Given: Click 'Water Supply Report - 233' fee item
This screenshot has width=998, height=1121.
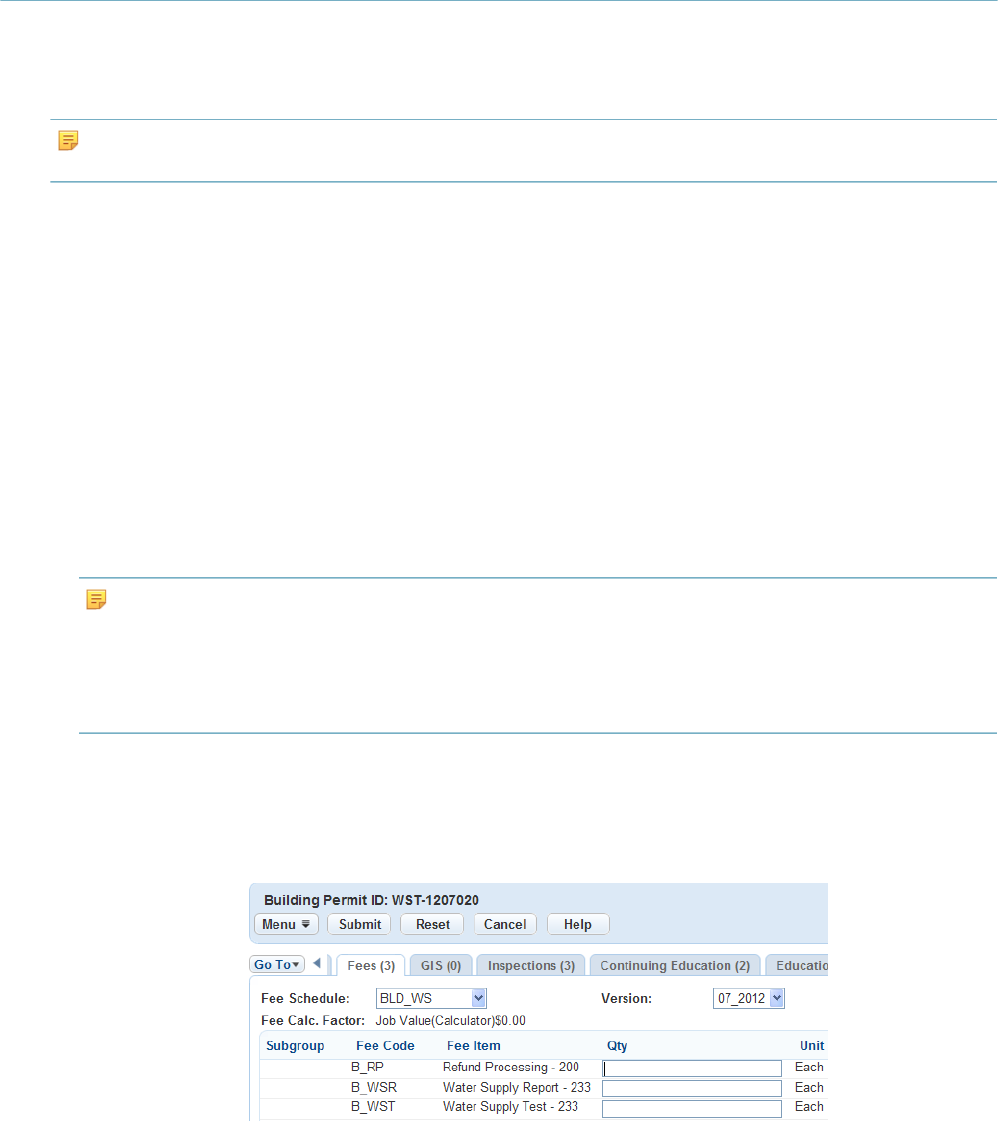Looking at the screenshot, I should [x=517, y=1087].
